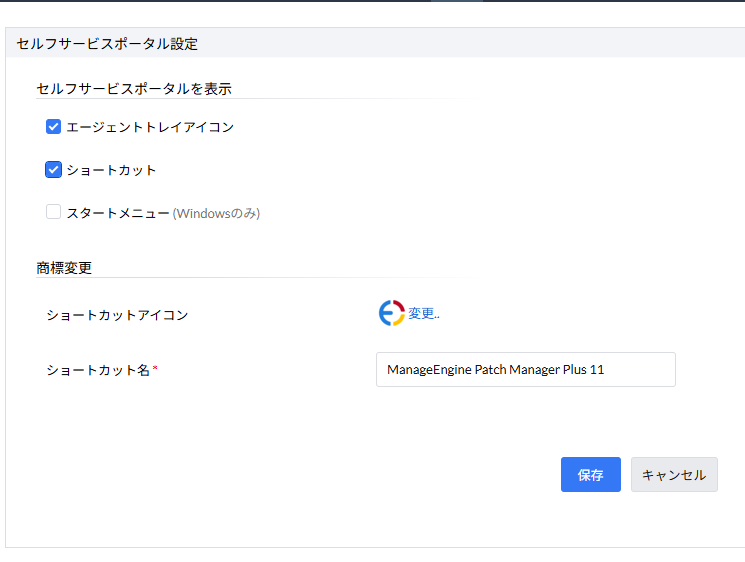Click the エージェントトレイアイコン label text
The width and height of the screenshot is (745, 562).
tap(150, 127)
